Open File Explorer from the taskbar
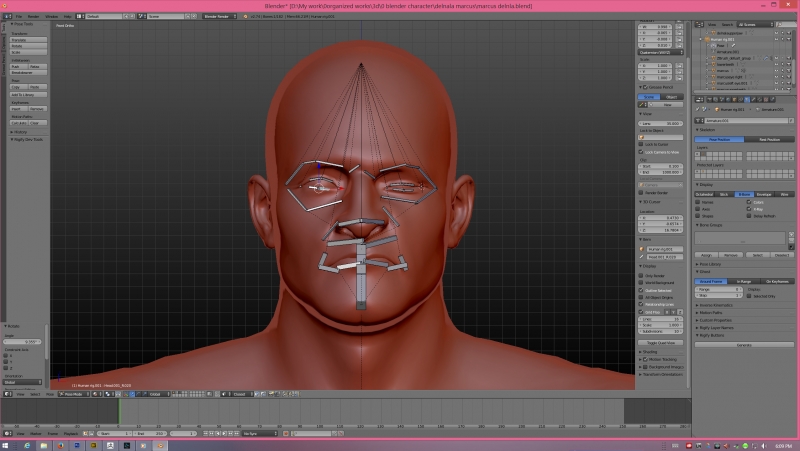 [x=43, y=445]
